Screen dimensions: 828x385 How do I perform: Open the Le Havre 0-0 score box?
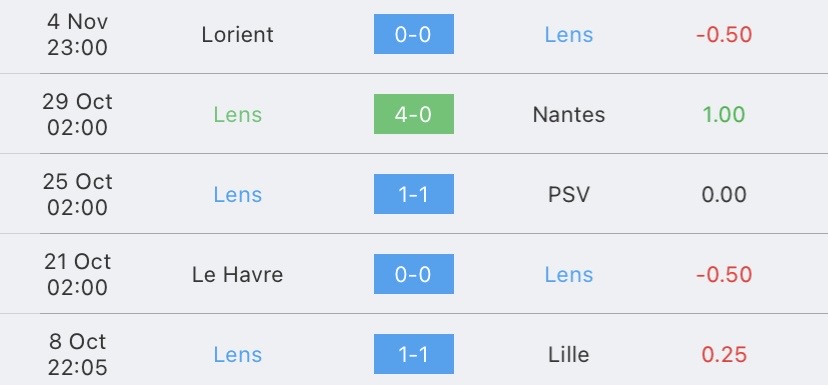(413, 274)
